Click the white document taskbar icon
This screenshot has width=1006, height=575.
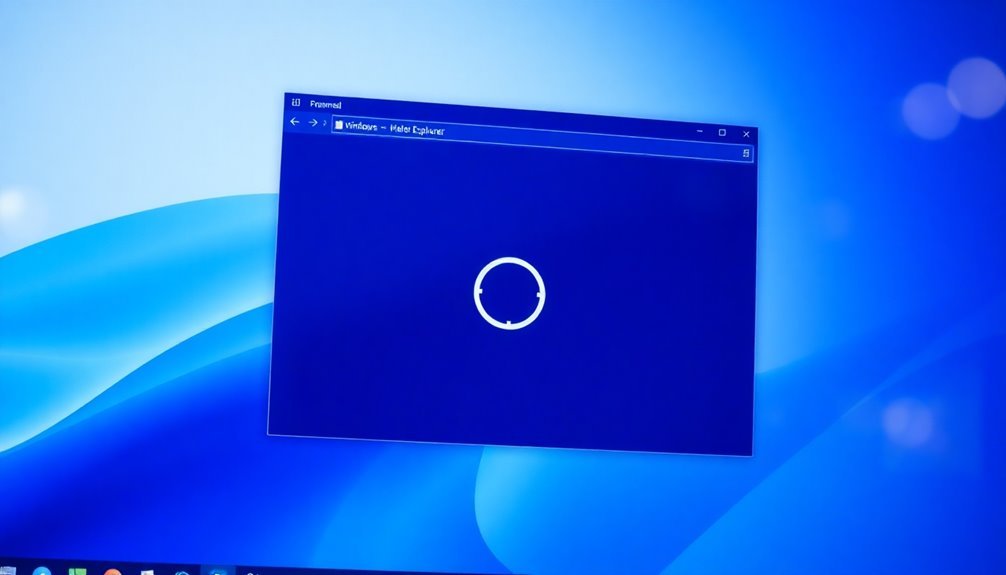click(x=146, y=571)
